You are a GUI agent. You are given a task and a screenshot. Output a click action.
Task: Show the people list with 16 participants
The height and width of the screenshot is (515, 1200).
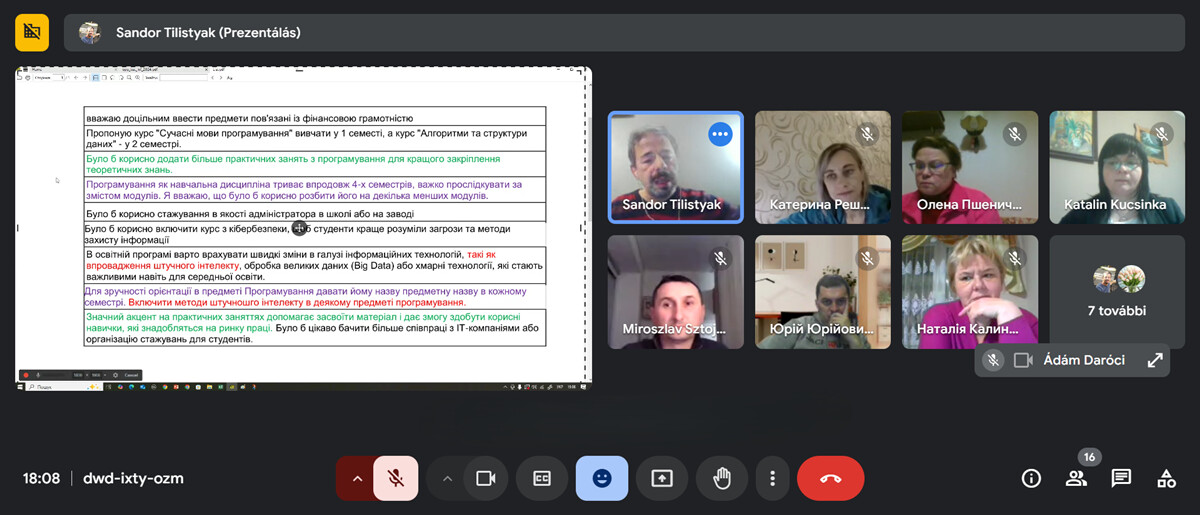click(x=1076, y=478)
